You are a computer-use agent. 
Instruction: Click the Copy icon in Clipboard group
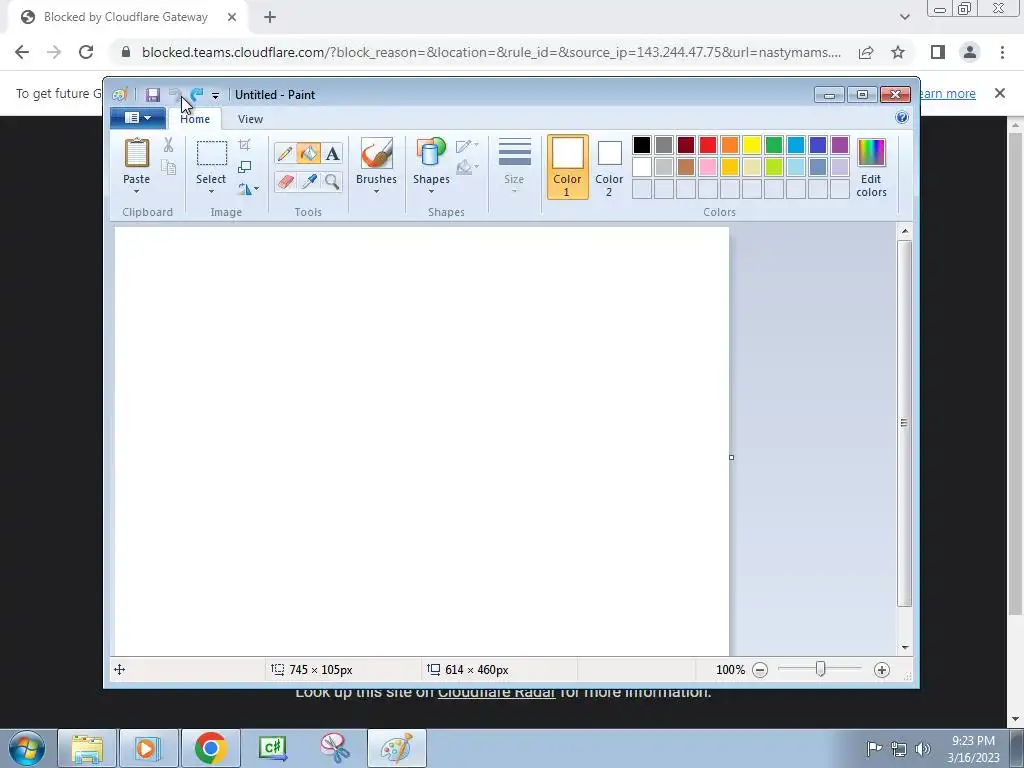click(x=168, y=167)
